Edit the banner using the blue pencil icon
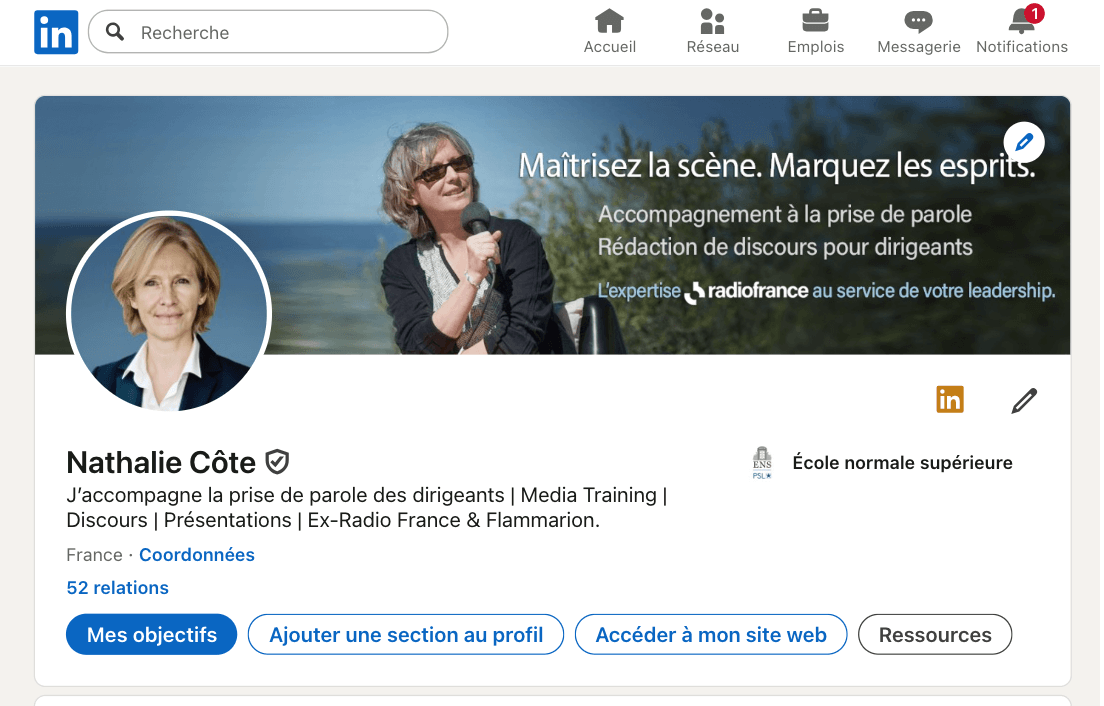 pyautogui.click(x=1023, y=142)
